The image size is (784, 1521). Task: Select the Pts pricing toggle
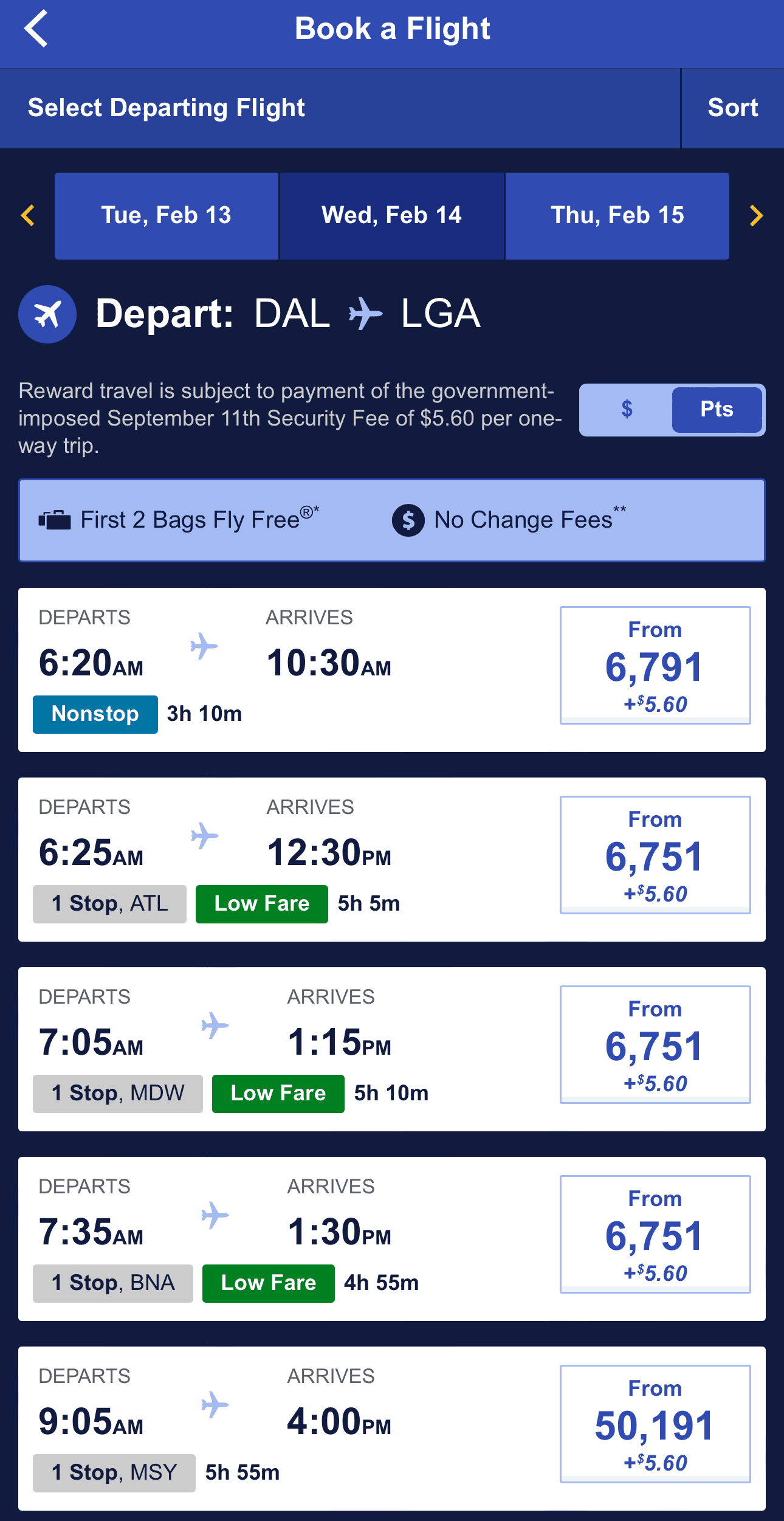[717, 410]
